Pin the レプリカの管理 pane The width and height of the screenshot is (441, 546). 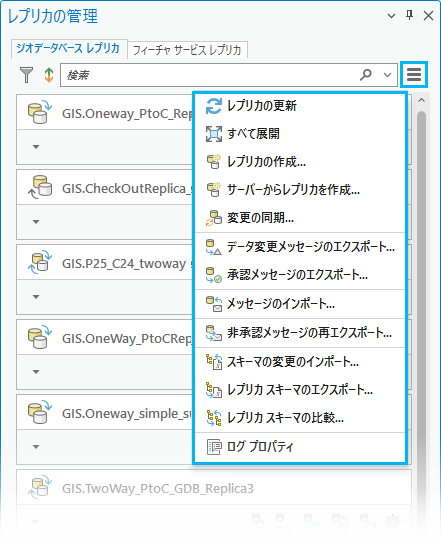410,15
